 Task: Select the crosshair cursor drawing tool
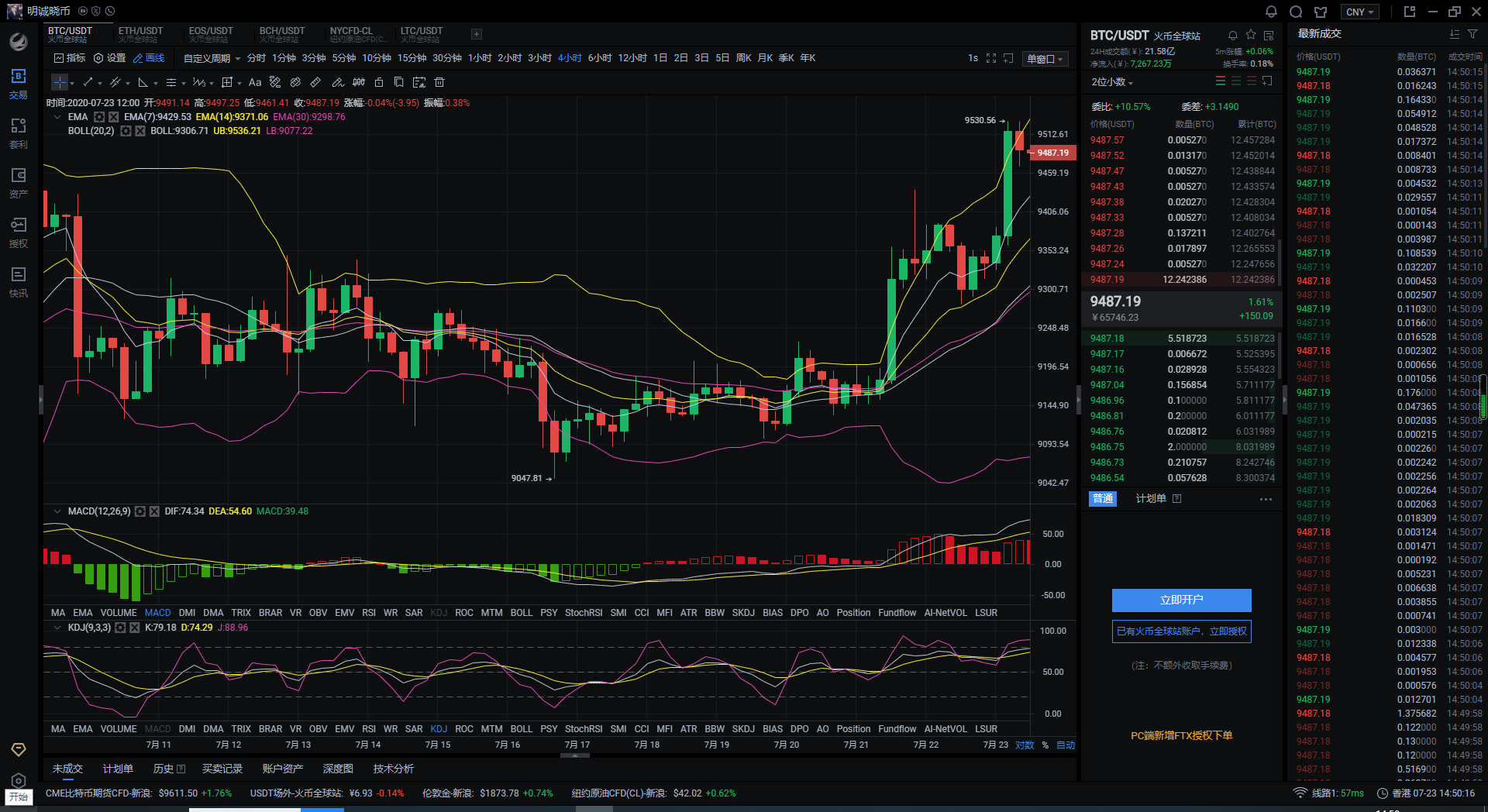60,82
